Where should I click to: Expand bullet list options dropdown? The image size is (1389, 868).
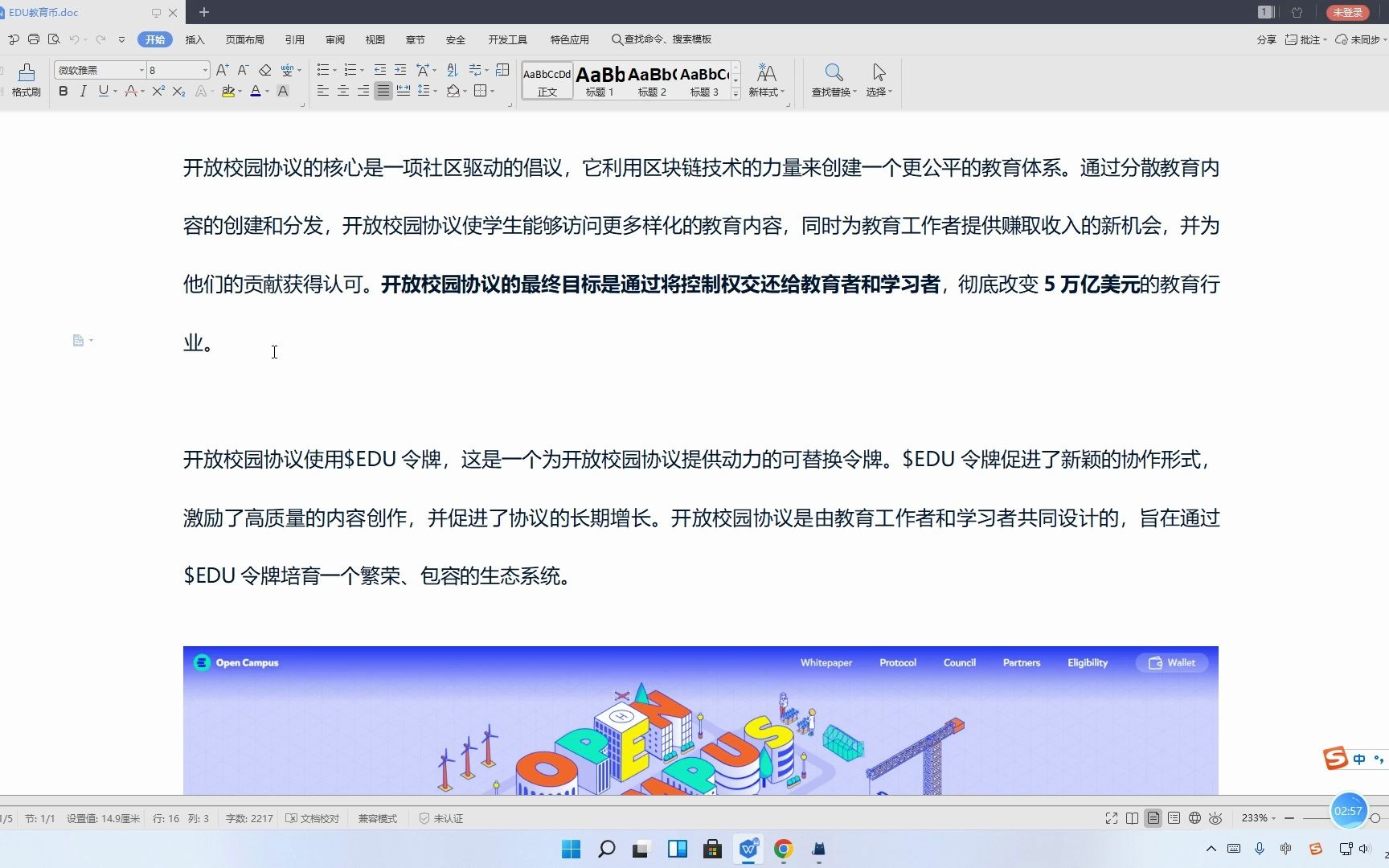tap(334, 71)
